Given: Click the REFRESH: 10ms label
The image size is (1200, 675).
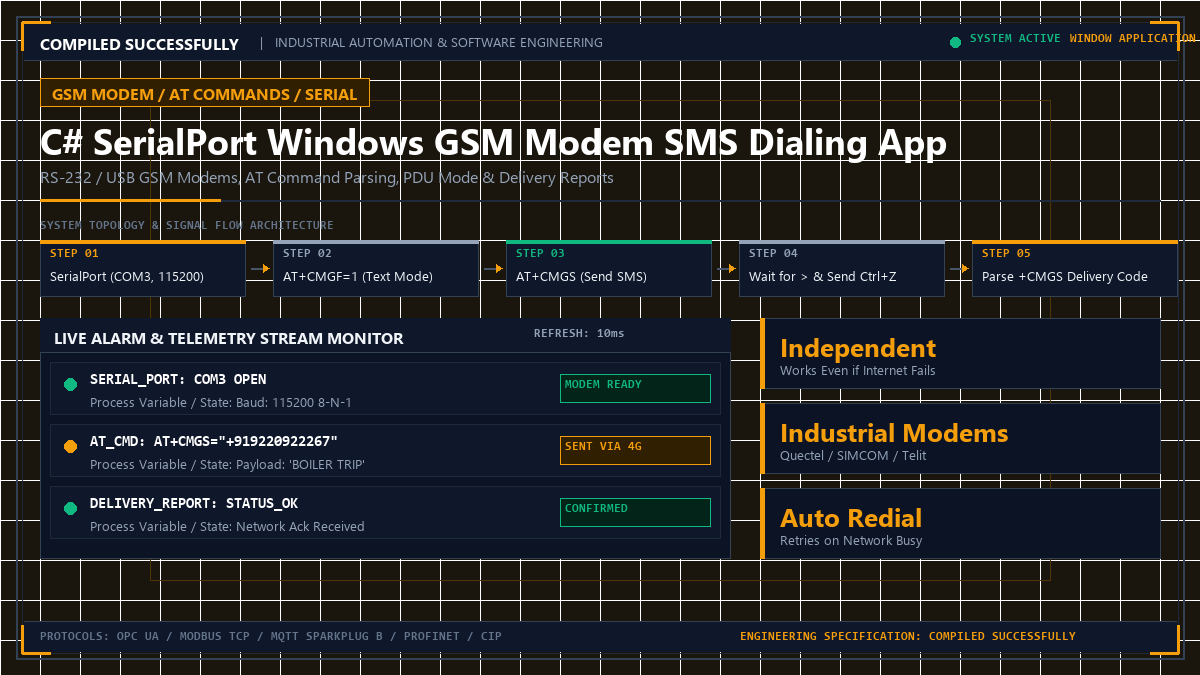Looking at the screenshot, I should point(579,333).
